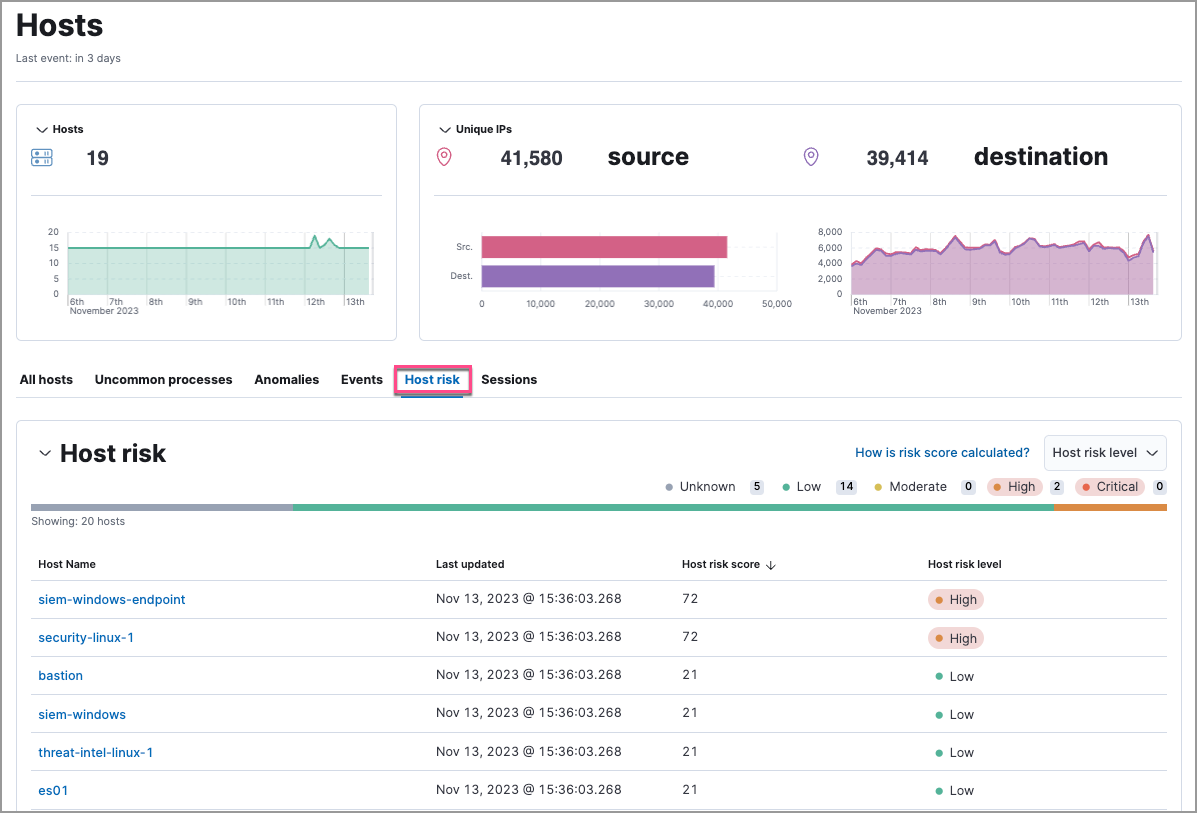Click the destination location pin icon
1197x813 pixels.
[x=811, y=156]
